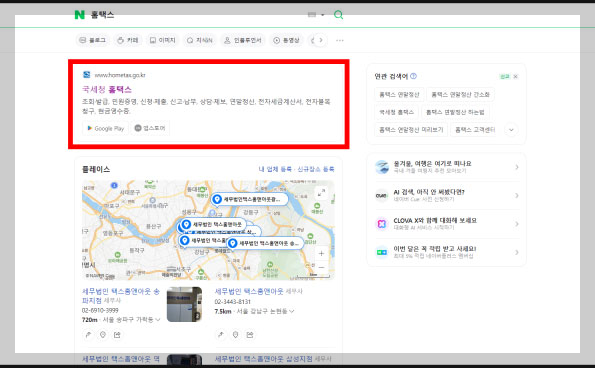Image resolution: width=595 pixels, height=368 pixels.
Task: Click the rightmost 세무법인 택스홈앤아웃 송... map pin
Action: point(265,243)
